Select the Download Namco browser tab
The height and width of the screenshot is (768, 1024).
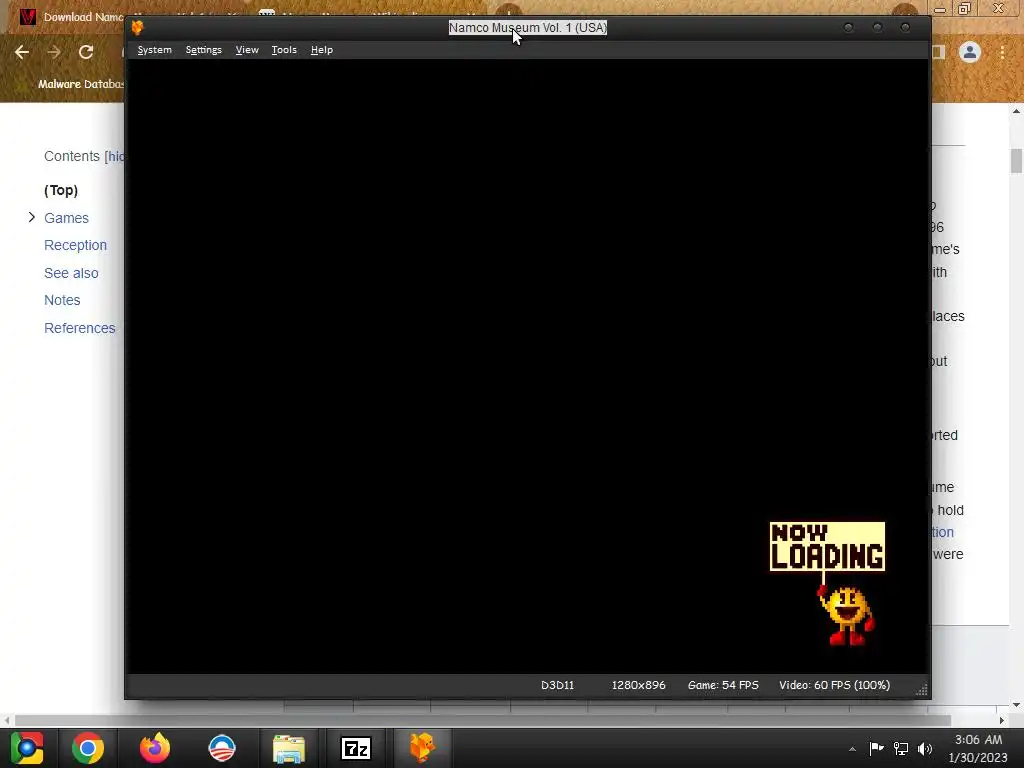pyautogui.click(x=72, y=17)
